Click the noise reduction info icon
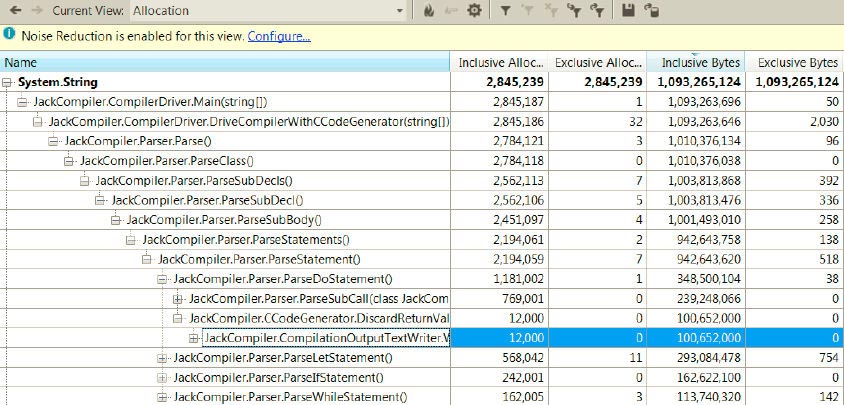Viewport: 844px width, 405px height. tap(10, 36)
